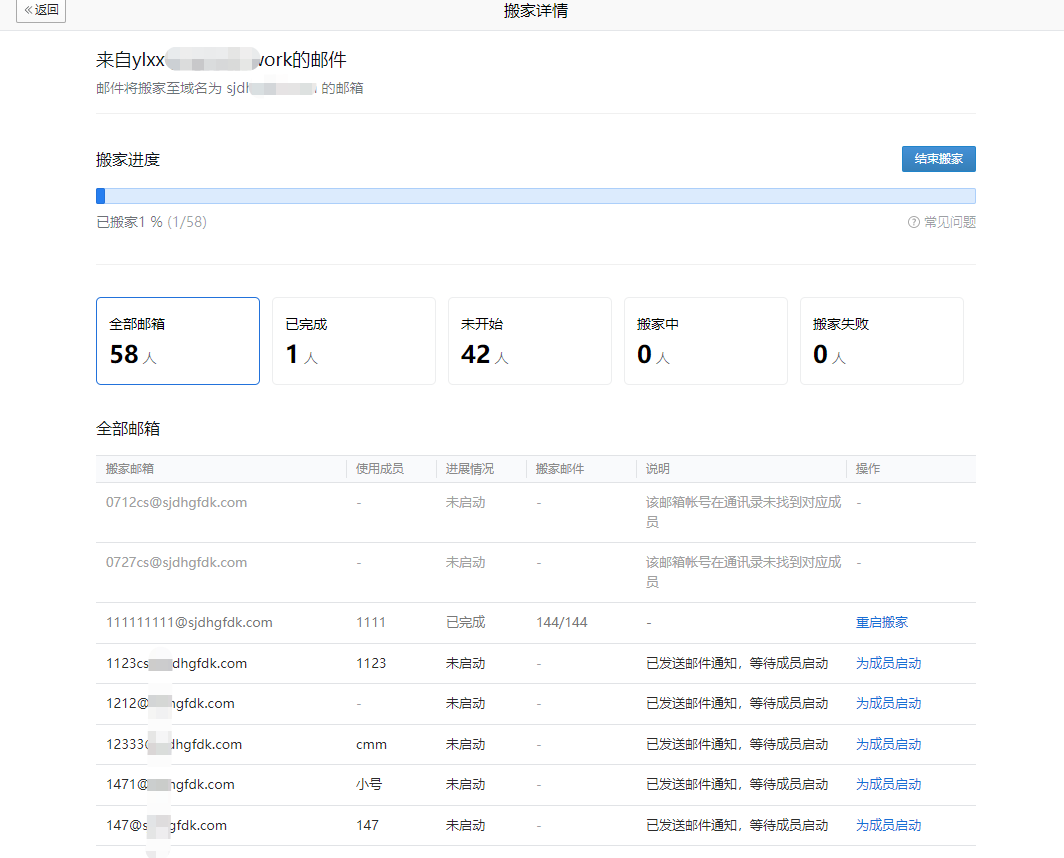Screen dimensions: 1064x858
Task: Click the 搬家详情 page title
Action: pyautogui.click(x=536, y=11)
